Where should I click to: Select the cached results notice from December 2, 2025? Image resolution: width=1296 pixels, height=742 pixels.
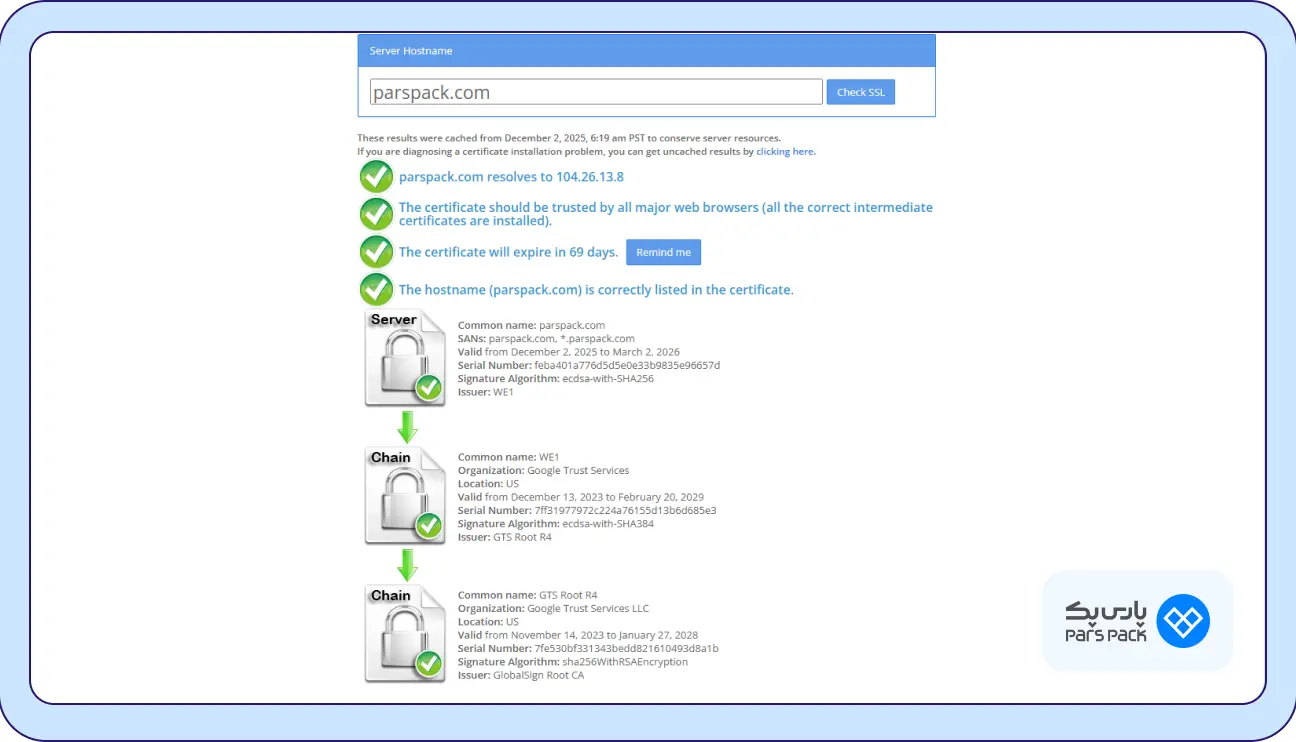[569, 138]
